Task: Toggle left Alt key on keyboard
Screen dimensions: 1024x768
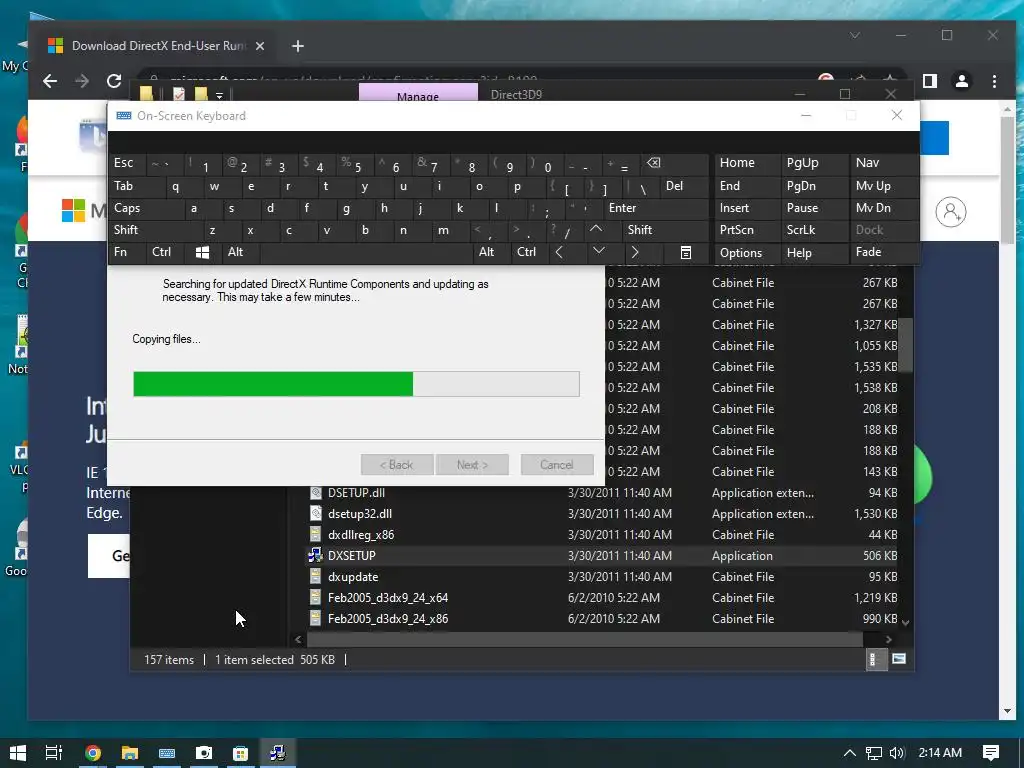Action: [x=240, y=252]
